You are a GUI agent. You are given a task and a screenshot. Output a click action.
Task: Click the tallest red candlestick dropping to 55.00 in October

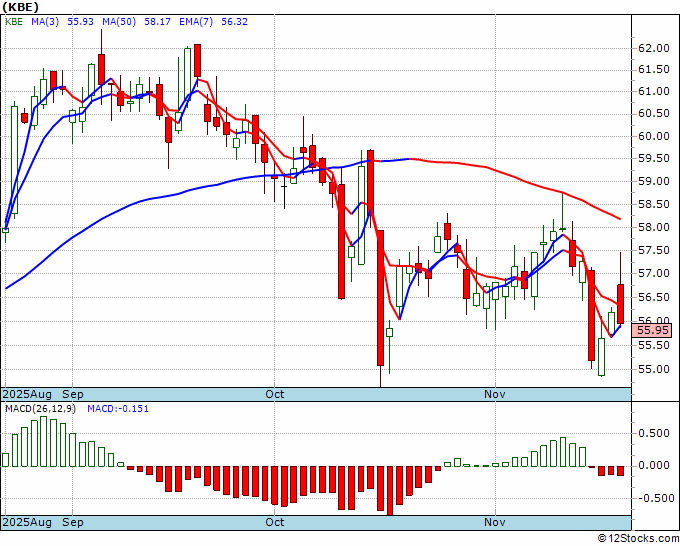(x=380, y=298)
